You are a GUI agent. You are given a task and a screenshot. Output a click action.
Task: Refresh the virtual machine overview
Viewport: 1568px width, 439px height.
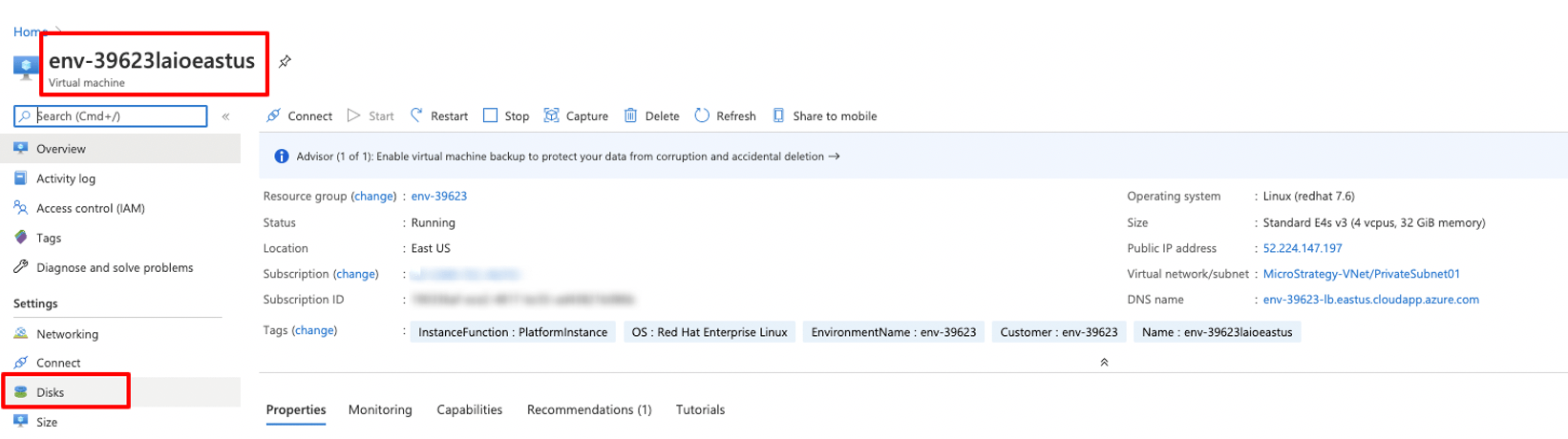[725, 115]
